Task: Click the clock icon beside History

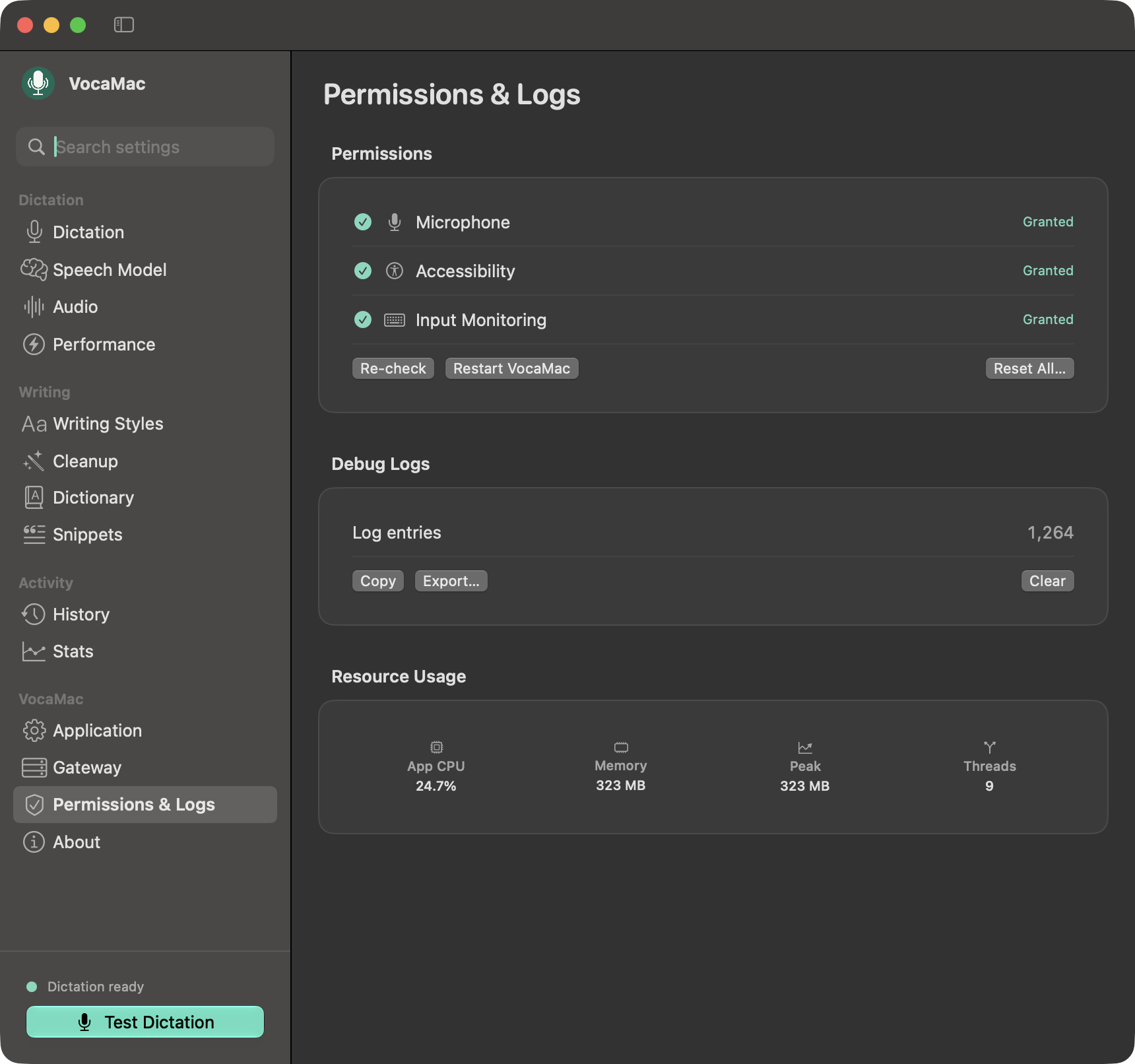Action: [x=34, y=615]
